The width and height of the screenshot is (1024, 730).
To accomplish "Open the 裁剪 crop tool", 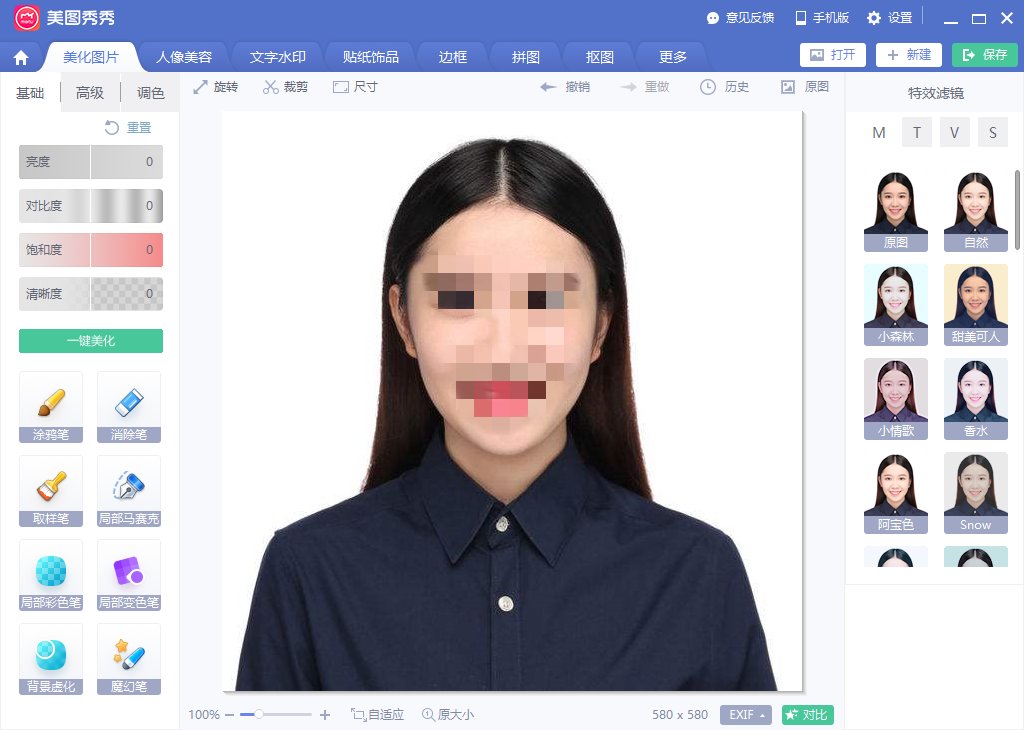I will pos(286,87).
